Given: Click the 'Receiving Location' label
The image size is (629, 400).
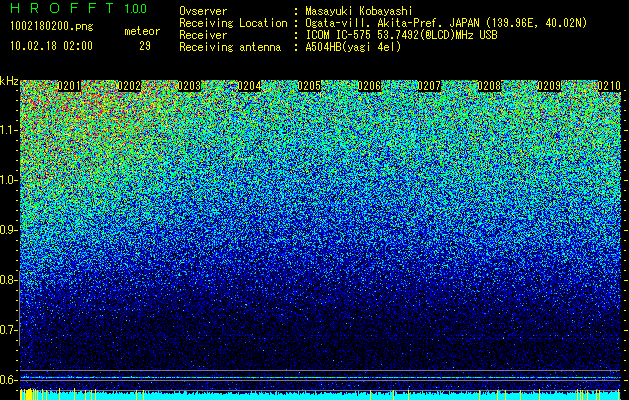Looking at the screenshot, I should pyautogui.click(x=233, y=23).
